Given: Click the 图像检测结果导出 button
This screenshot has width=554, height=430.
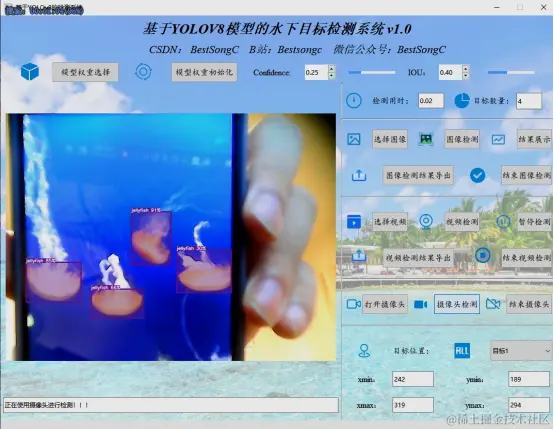Looking at the screenshot, I should click(418, 175).
